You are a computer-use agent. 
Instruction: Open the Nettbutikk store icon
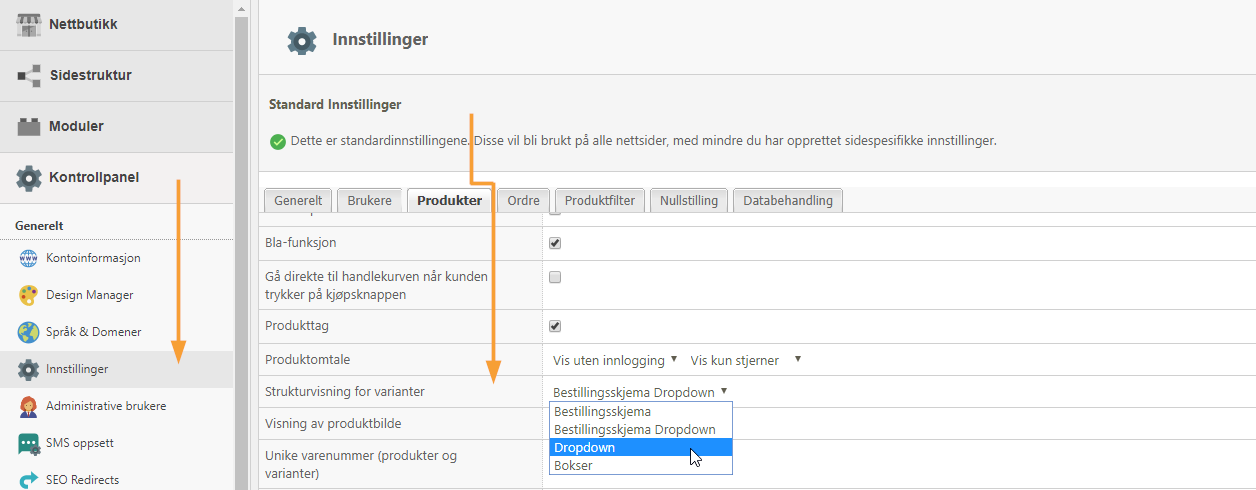(29, 24)
